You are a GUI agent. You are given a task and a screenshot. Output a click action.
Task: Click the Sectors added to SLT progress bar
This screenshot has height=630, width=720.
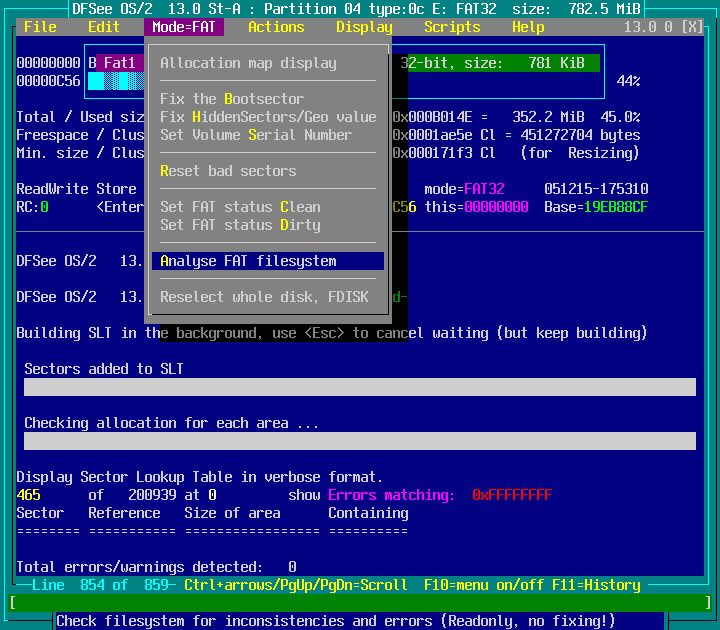[360, 387]
